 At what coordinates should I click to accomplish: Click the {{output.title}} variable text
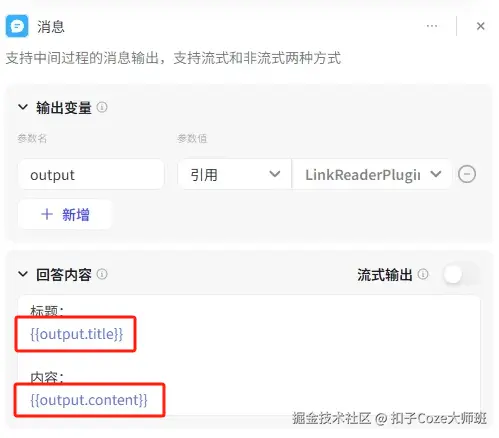point(76,334)
